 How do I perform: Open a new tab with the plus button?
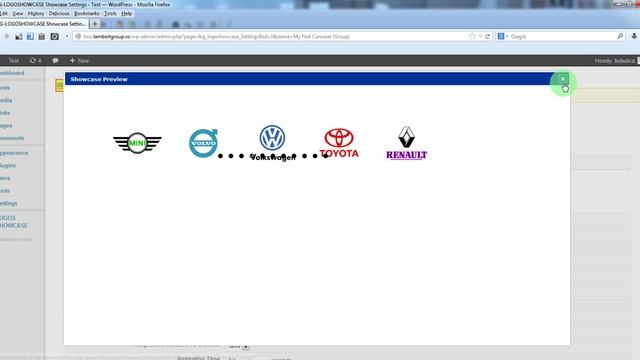tap(95, 24)
